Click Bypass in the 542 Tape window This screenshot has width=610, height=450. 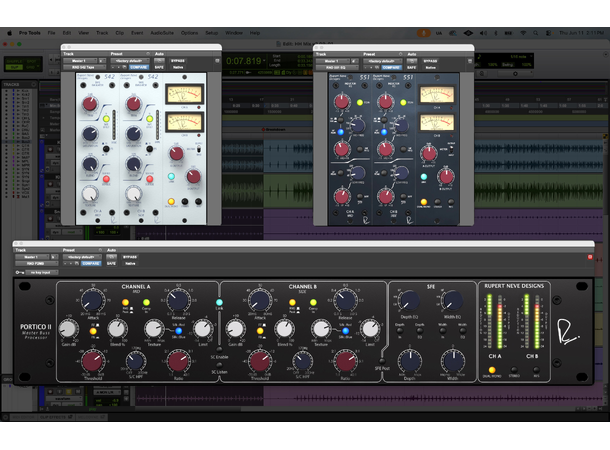[x=178, y=61]
